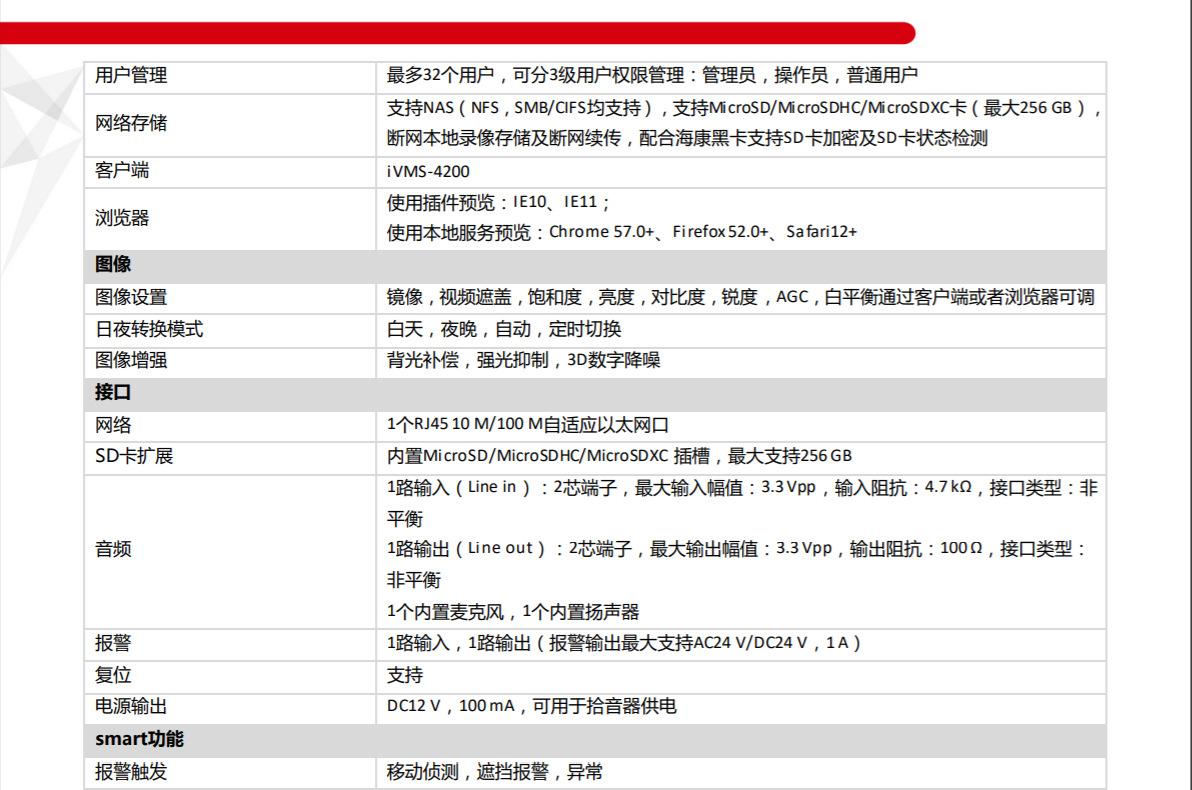Image resolution: width=1192 pixels, height=790 pixels.
Task: Click the line '1个内置麦克风，1个内置扬声器'
Action: click(x=513, y=612)
